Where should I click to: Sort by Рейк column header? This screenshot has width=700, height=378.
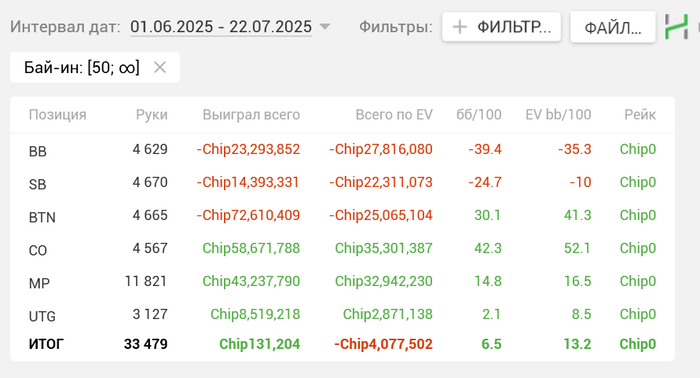click(x=640, y=115)
